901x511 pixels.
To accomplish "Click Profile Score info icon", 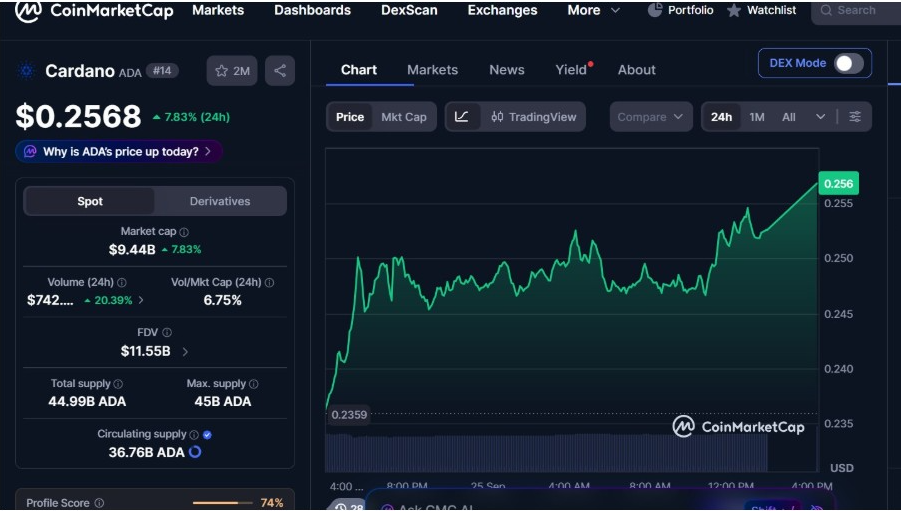I will (99, 503).
